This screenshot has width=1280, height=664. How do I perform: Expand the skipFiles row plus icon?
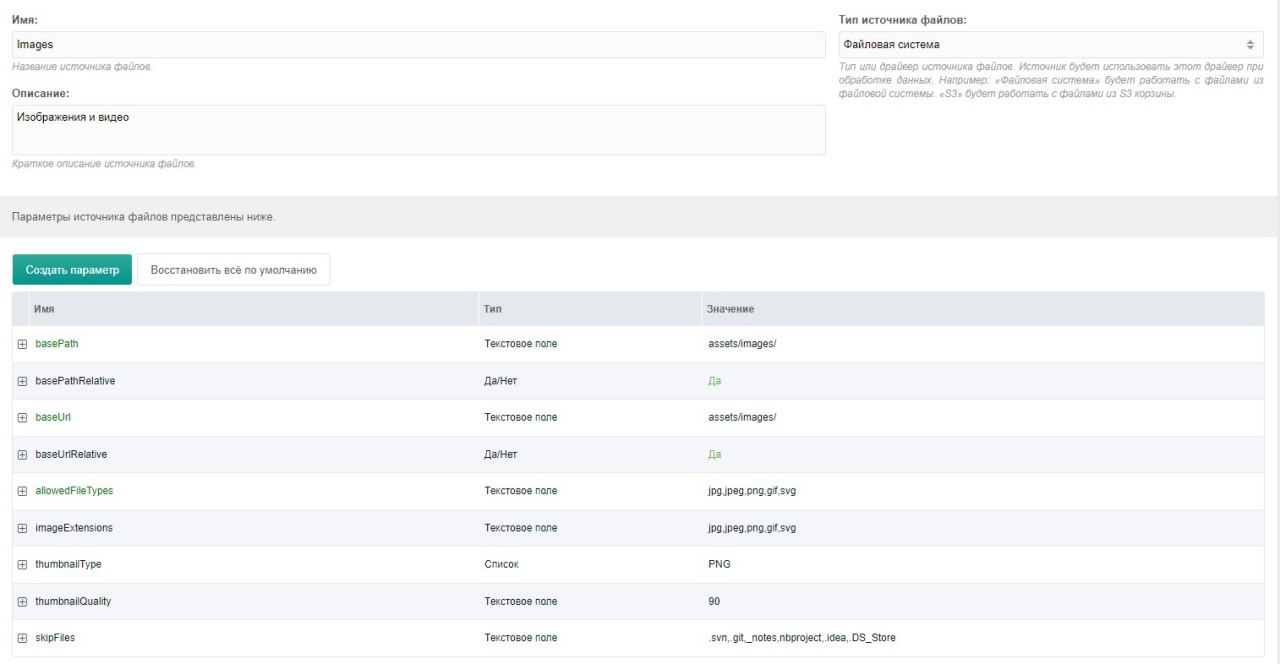[x=22, y=638]
